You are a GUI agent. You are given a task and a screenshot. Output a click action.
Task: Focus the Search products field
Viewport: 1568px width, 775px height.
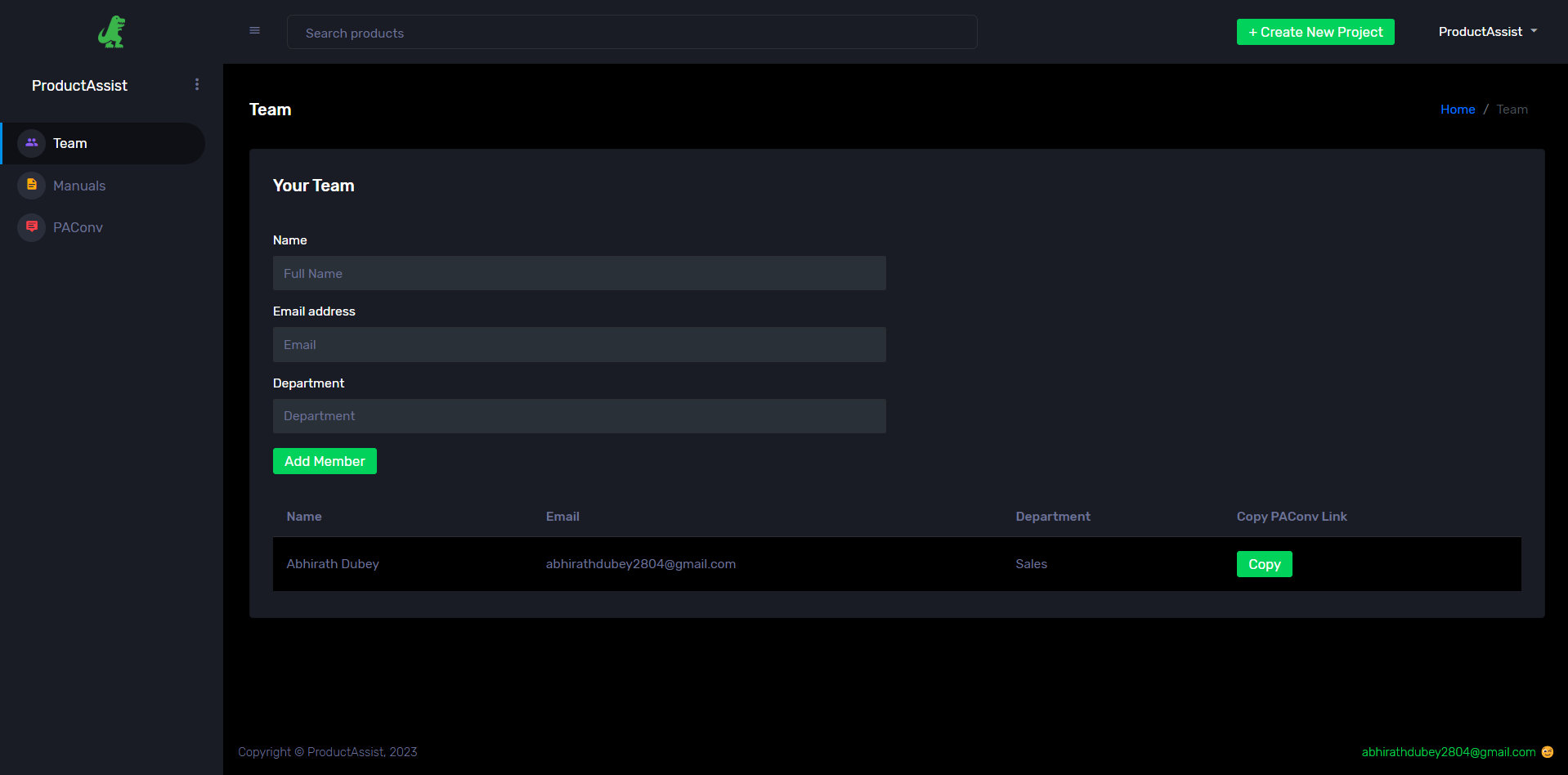coord(632,32)
